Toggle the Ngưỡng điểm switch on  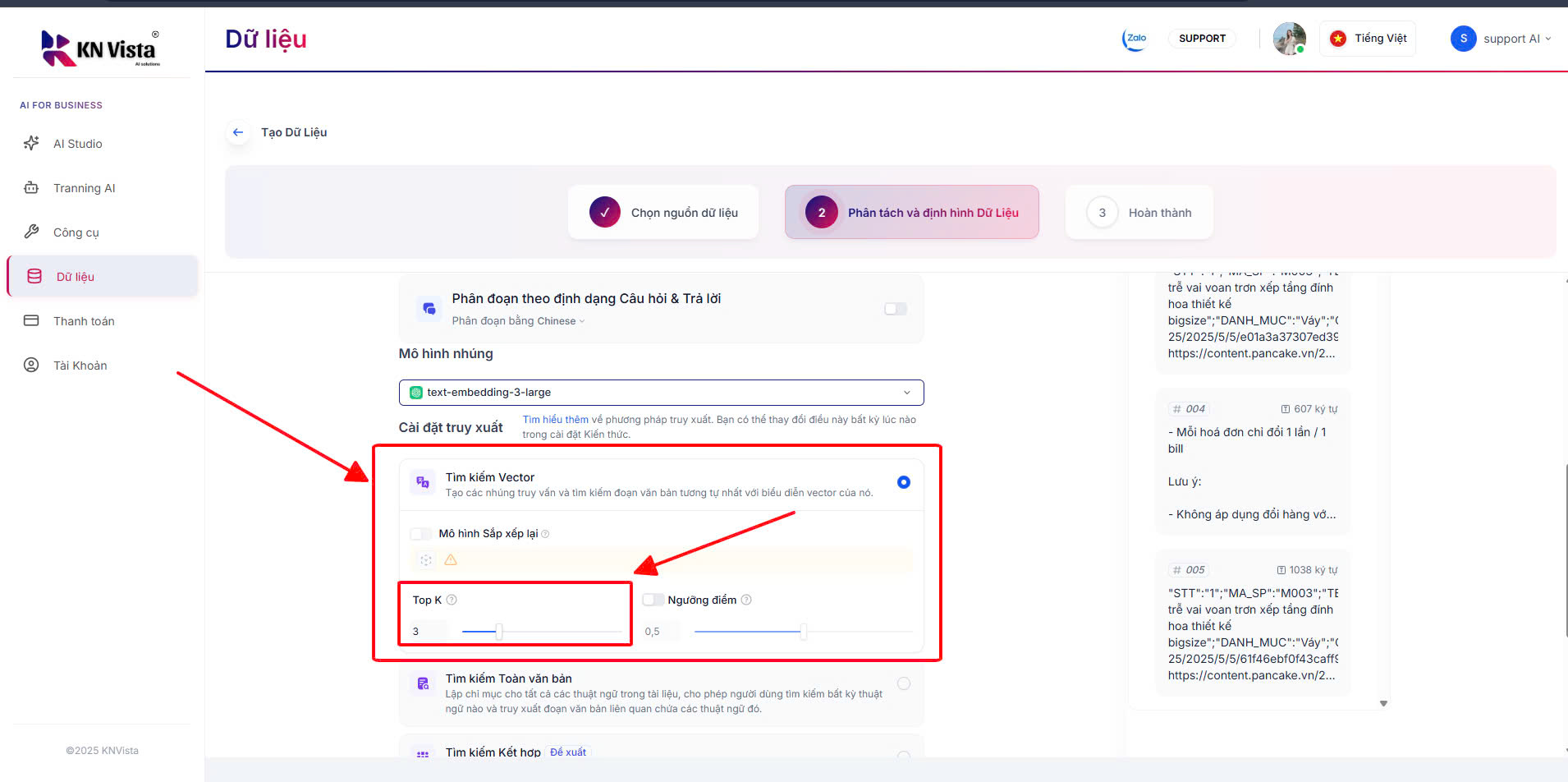click(653, 599)
